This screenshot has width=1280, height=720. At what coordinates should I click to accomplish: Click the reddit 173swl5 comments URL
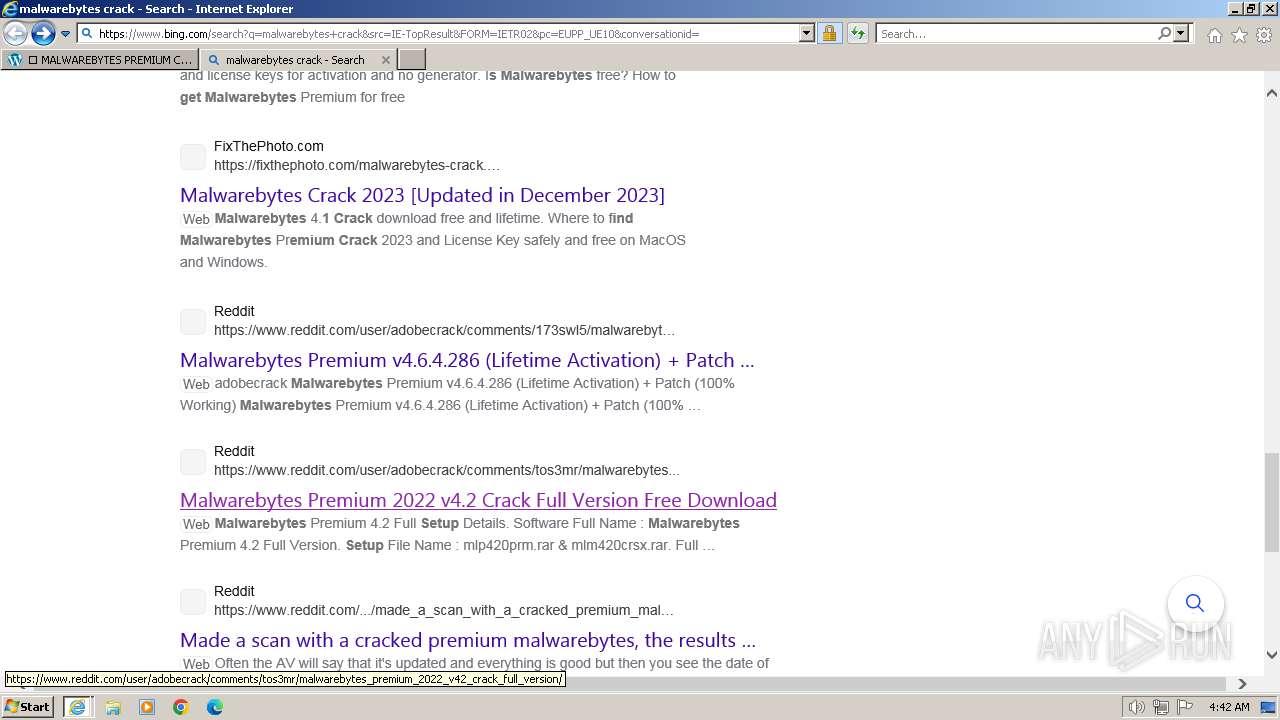[x=444, y=330]
